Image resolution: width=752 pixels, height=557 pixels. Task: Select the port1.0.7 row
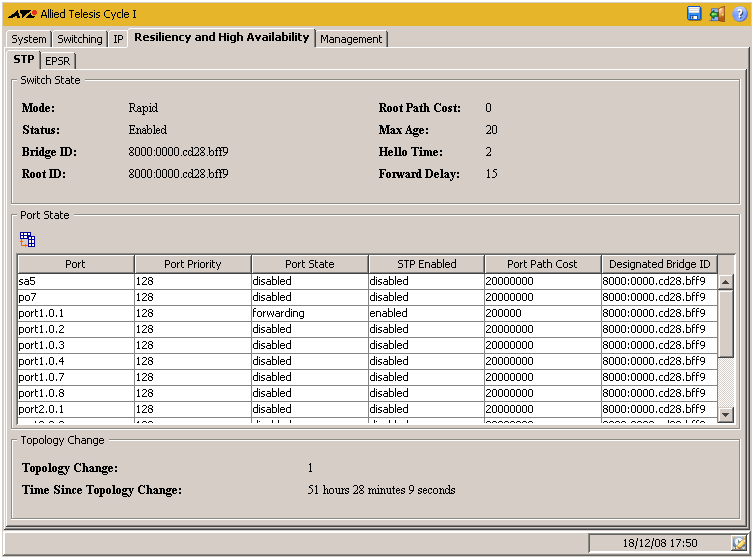point(367,377)
